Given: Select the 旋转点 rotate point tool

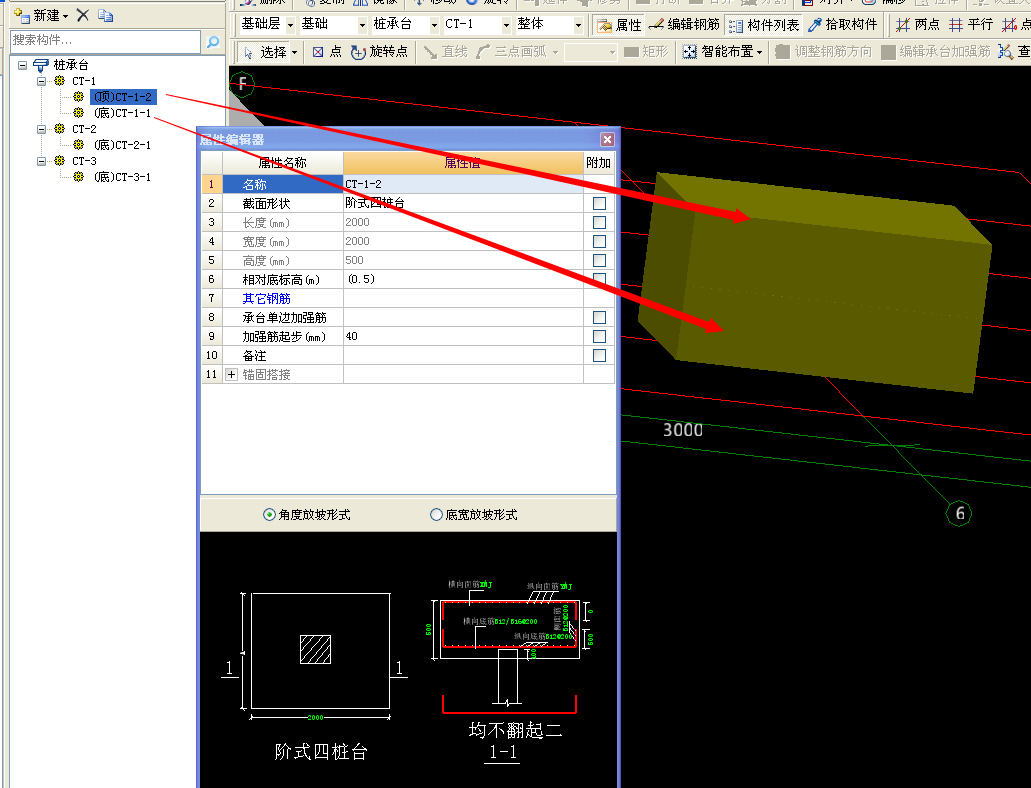Looking at the screenshot, I should (x=379, y=52).
